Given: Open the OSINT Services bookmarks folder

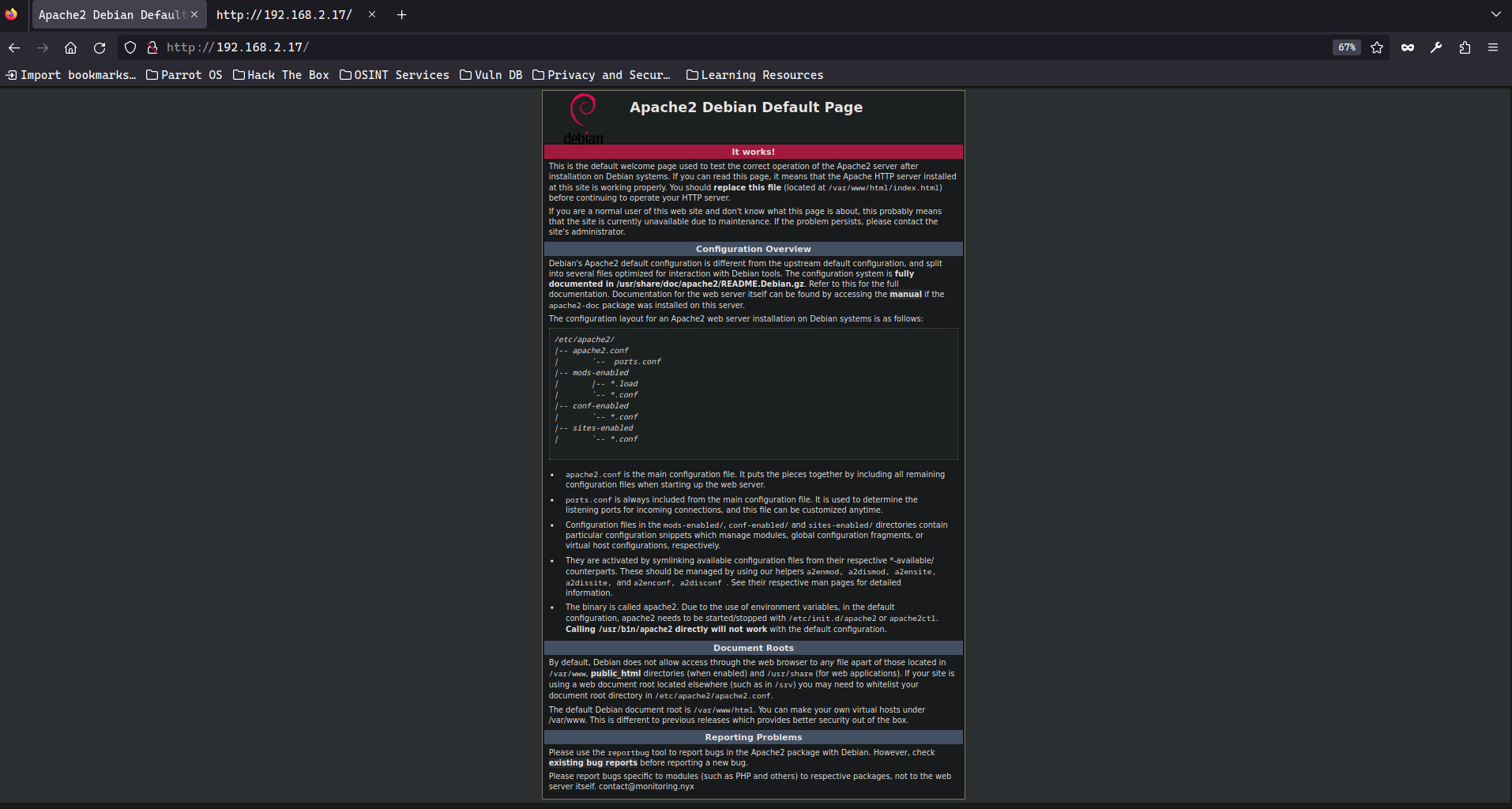Looking at the screenshot, I should (x=394, y=75).
